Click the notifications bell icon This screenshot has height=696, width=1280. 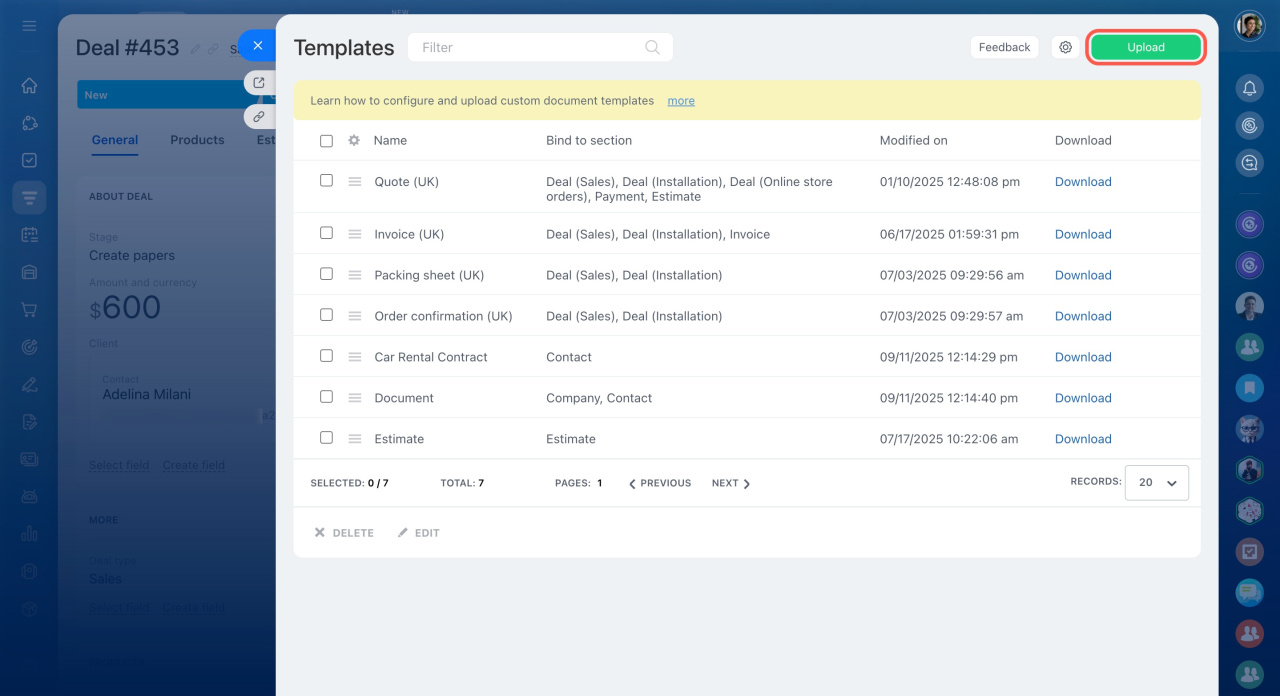point(1249,89)
